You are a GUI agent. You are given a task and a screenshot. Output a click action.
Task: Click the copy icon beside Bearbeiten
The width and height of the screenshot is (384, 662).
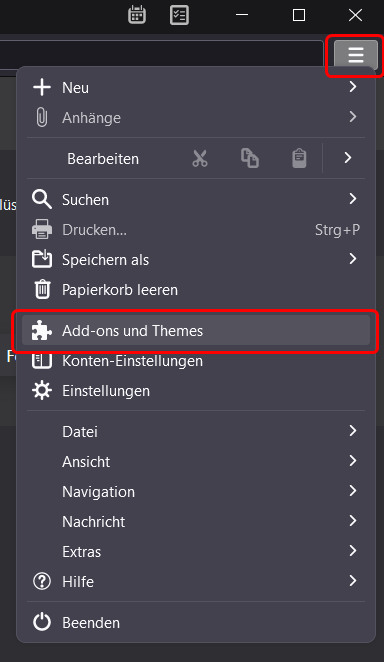coord(250,158)
